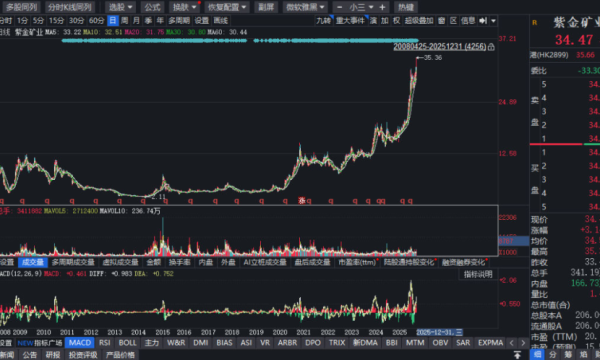Open the 公告 announcements tab
The width and height of the screenshot is (600, 360).
[30, 355]
